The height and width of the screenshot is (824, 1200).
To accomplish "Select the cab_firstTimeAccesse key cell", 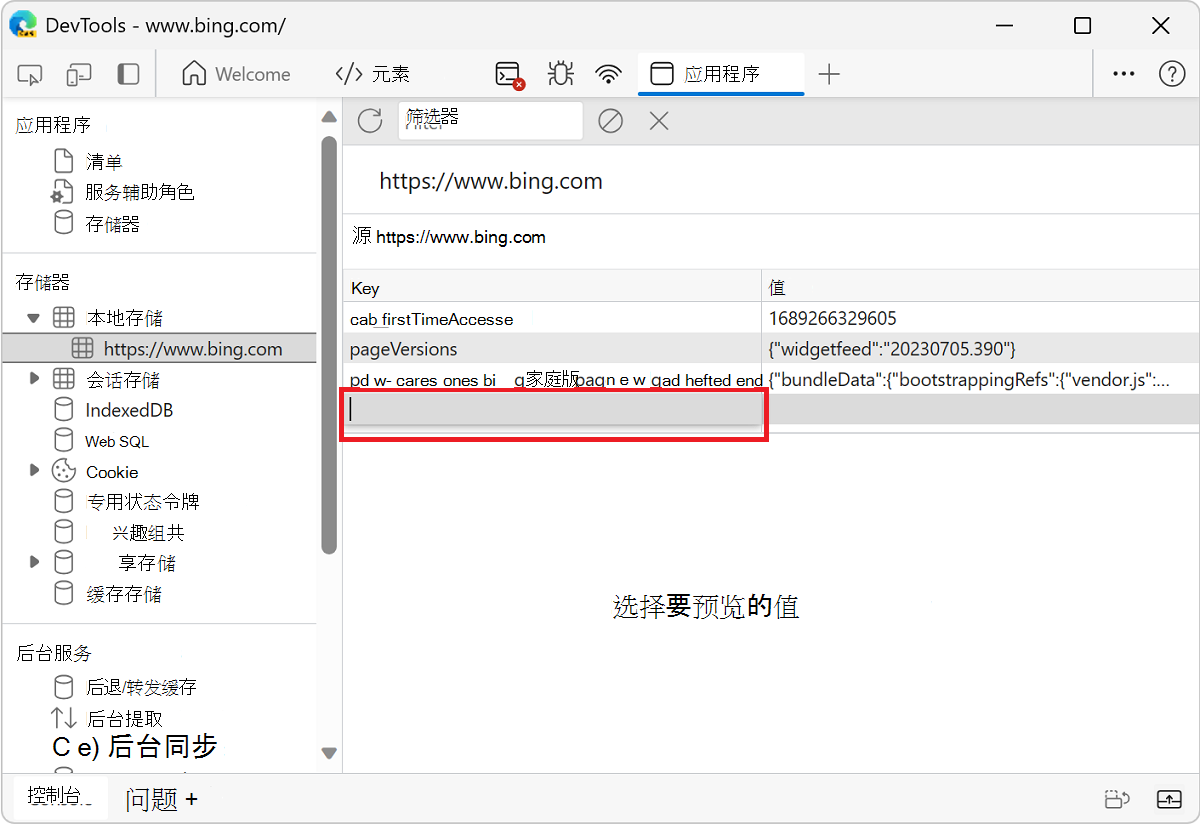I will pos(552,319).
